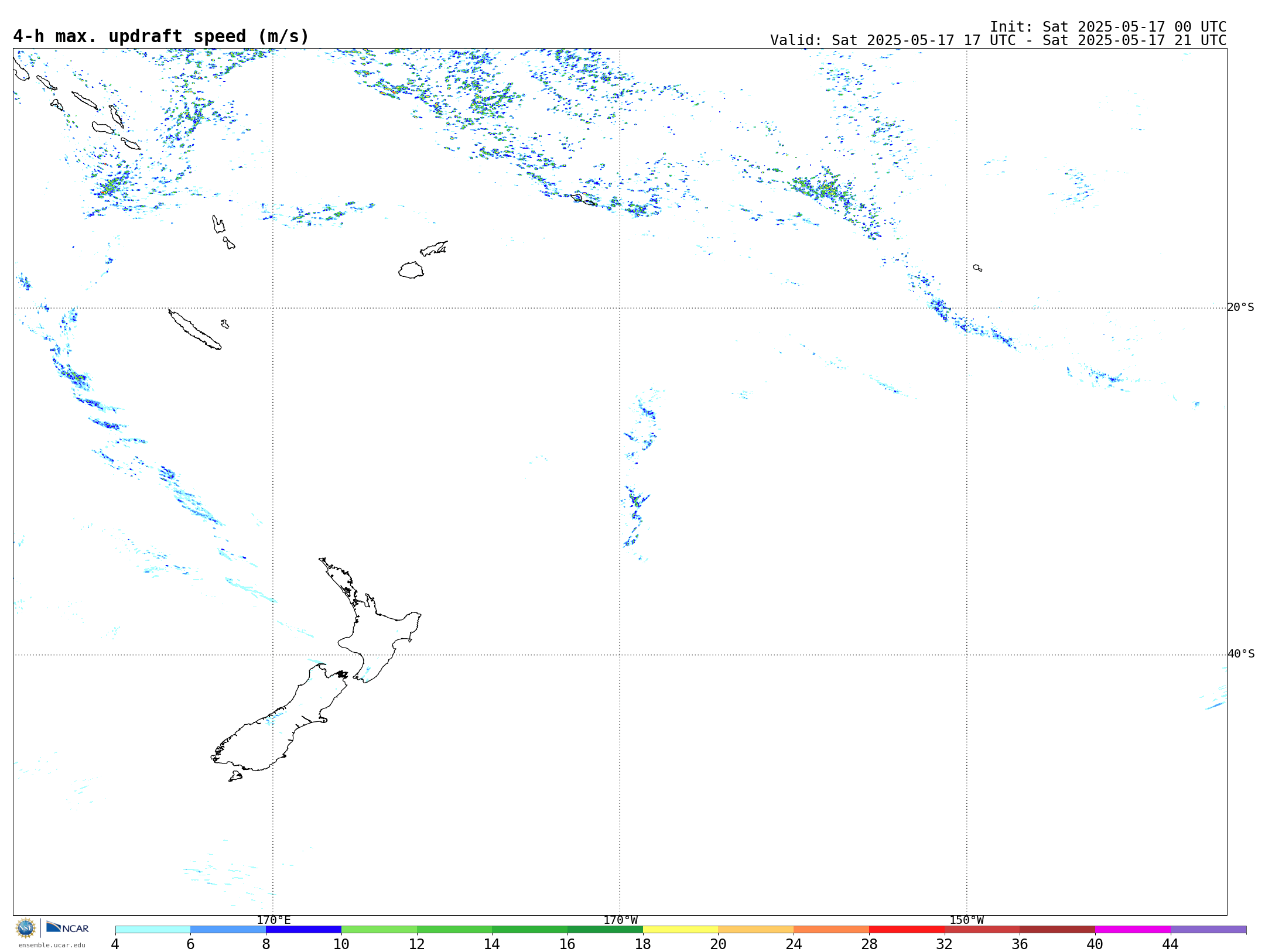Click the yellow 18-20 color swatch
This screenshot has width=1265, height=952.
point(681,929)
